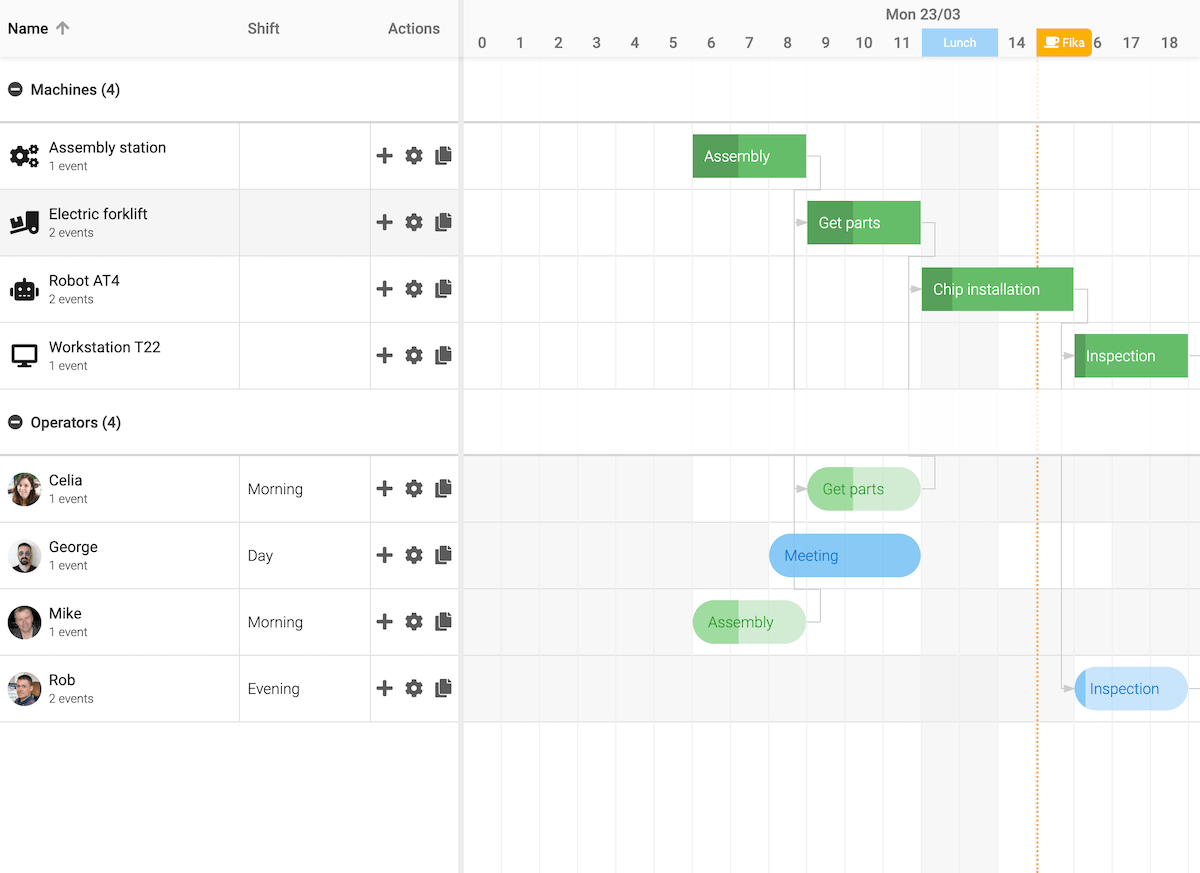This screenshot has height=873, width=1200.
Task: Toggle the Name column sort order
Action: (63, 28)
